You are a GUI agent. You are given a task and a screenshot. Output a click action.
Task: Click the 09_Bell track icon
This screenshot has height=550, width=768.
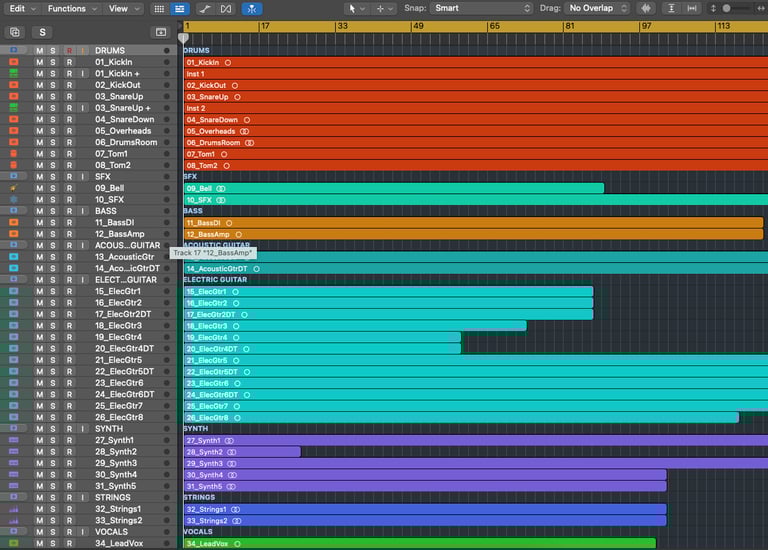(14, 188)
